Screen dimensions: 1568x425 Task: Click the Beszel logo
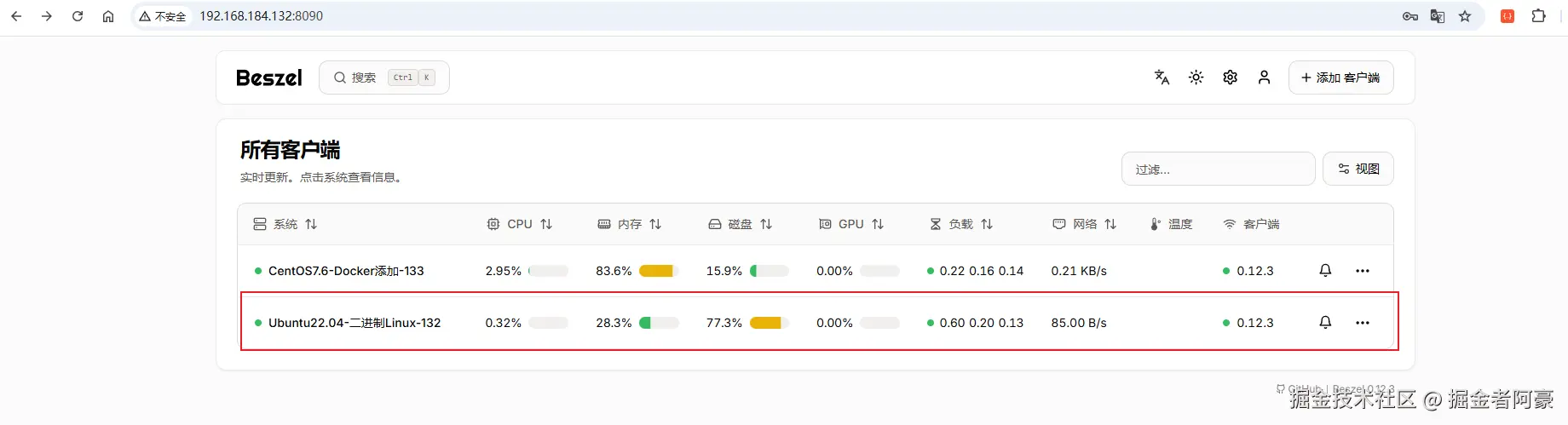coord(268,78)
